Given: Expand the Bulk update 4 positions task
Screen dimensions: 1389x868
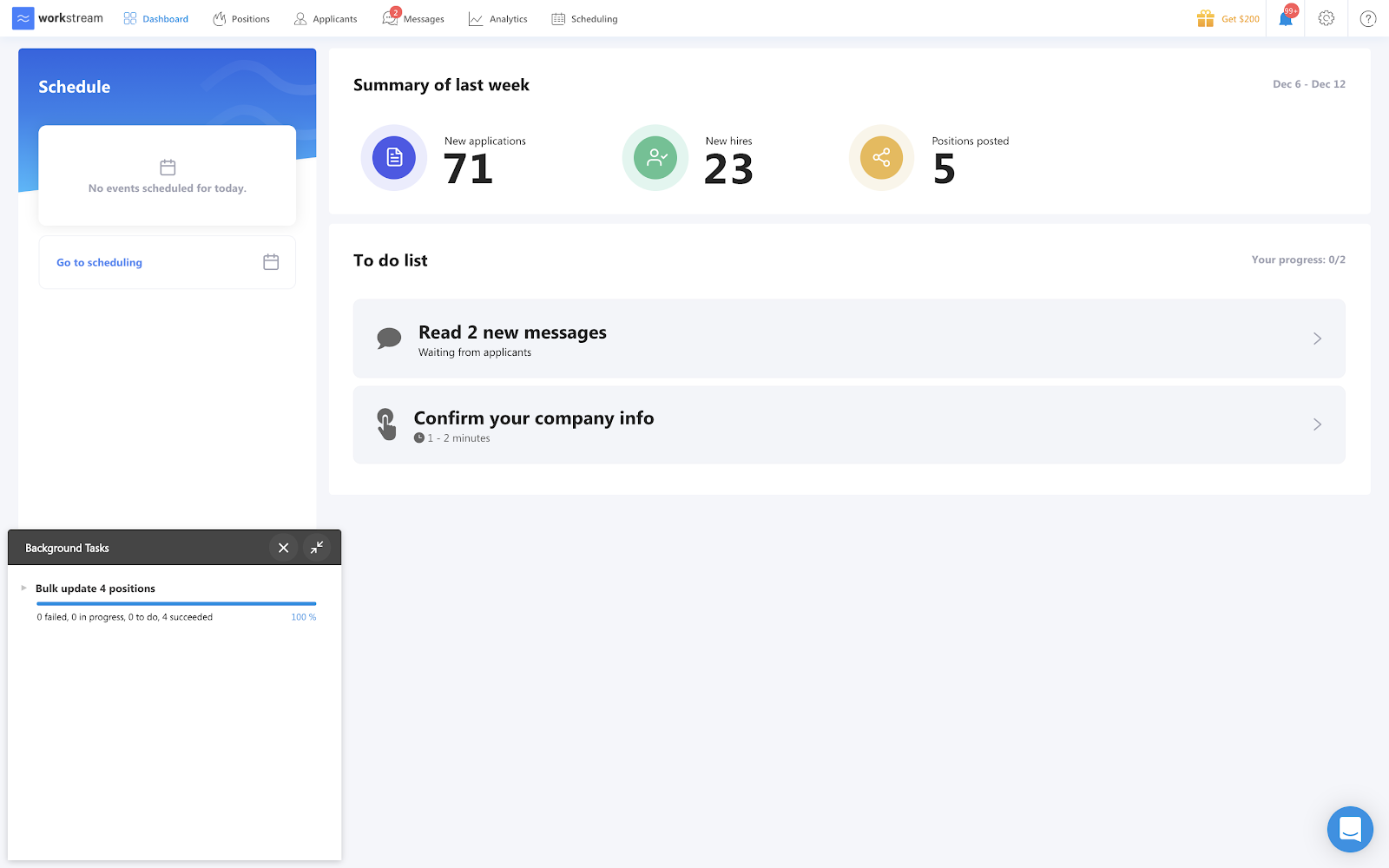Looking at the screenshot, I should coord(23,589).
